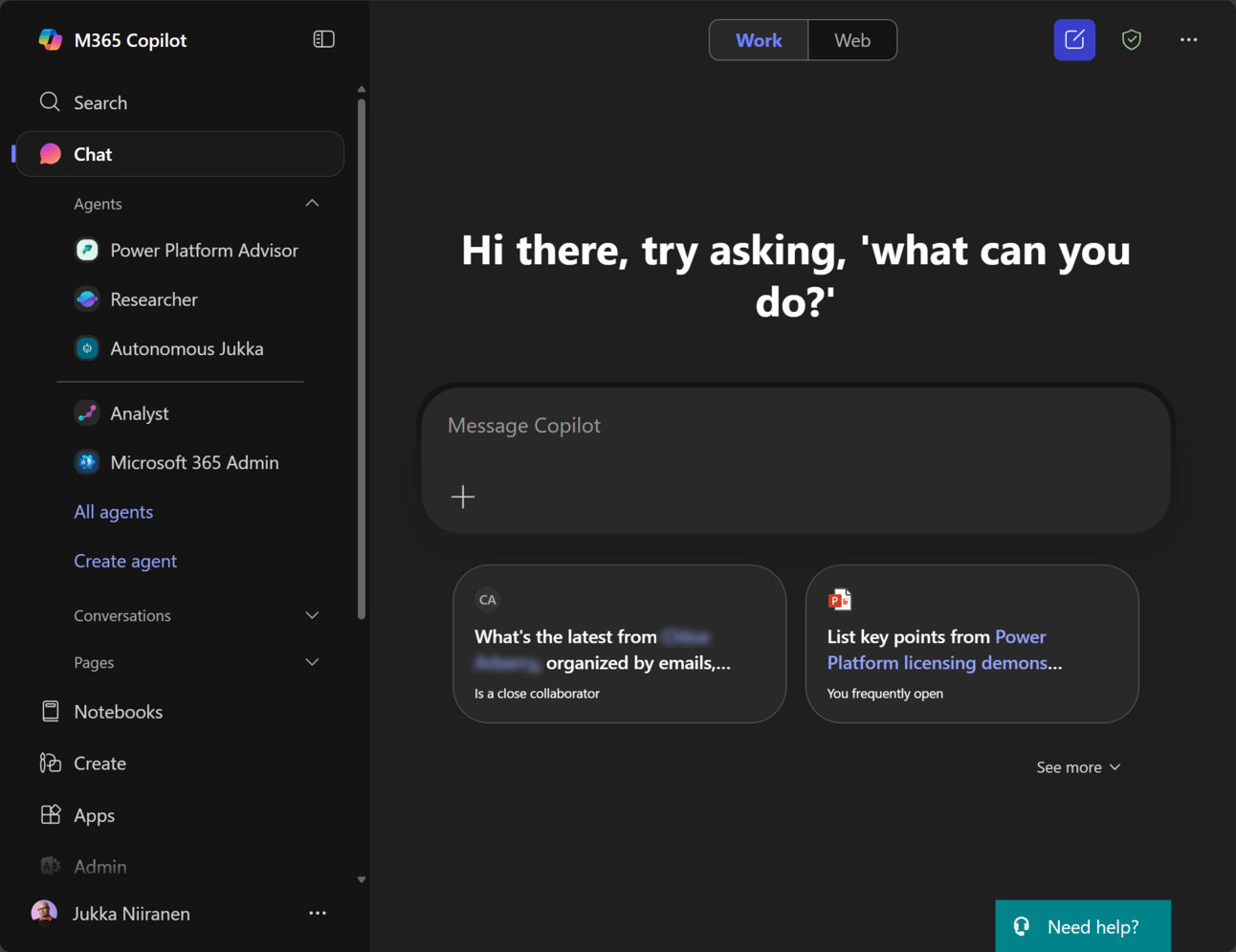
Task: Open the top-right more options ellipsis
Action: pyautogui.click(x=1188, y=39)
